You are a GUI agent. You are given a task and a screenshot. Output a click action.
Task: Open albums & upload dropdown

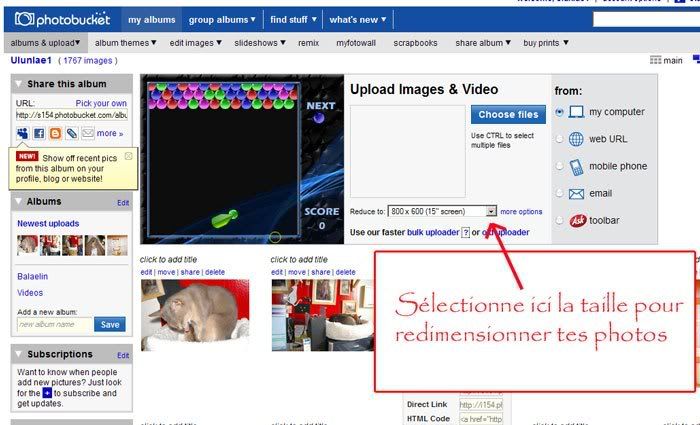[46, 43]
